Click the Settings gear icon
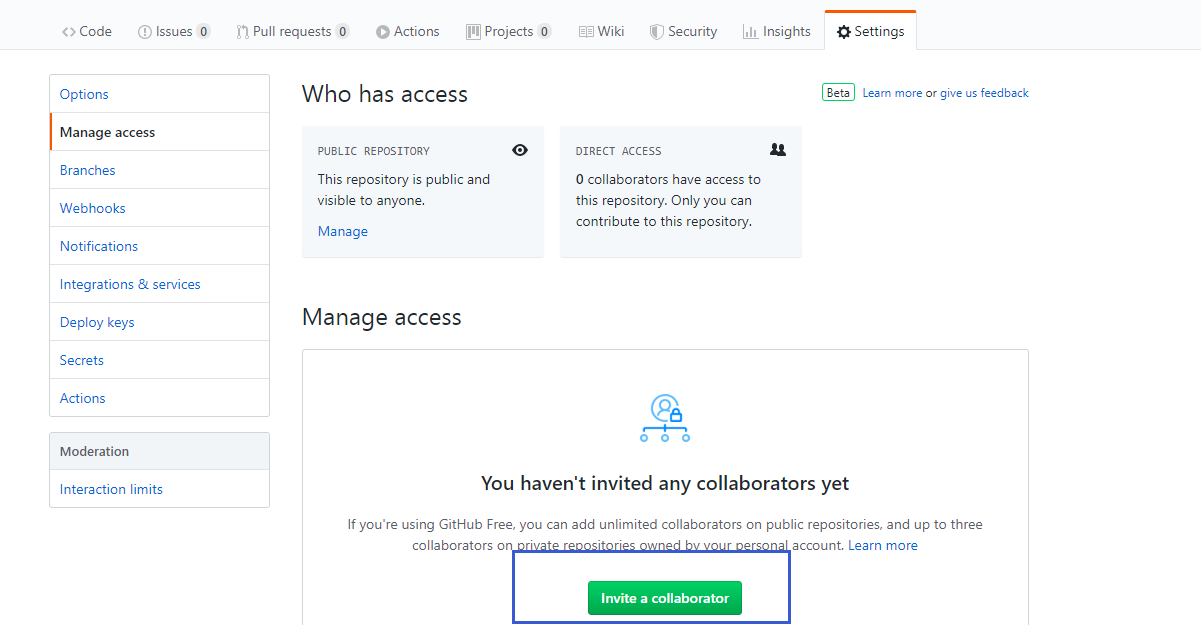Screen dimensions: 1201x625 [844, 32]
